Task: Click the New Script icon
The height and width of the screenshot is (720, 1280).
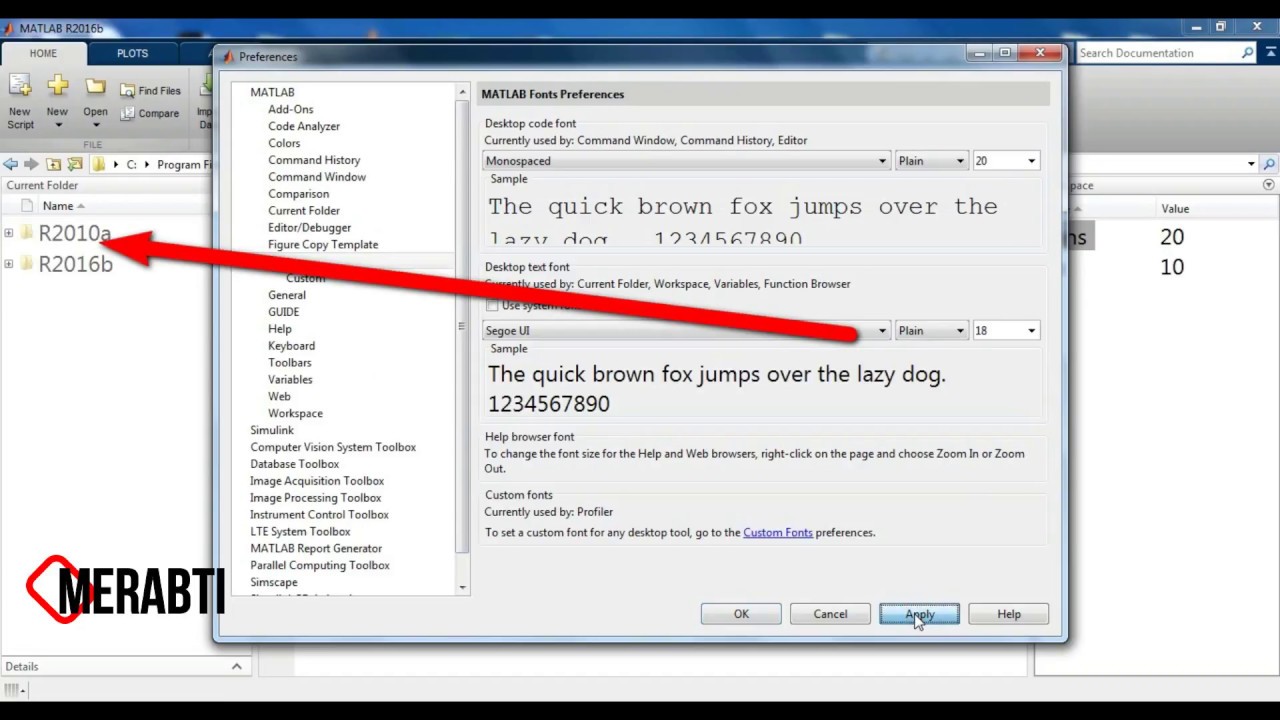Action: pos(20,87)
